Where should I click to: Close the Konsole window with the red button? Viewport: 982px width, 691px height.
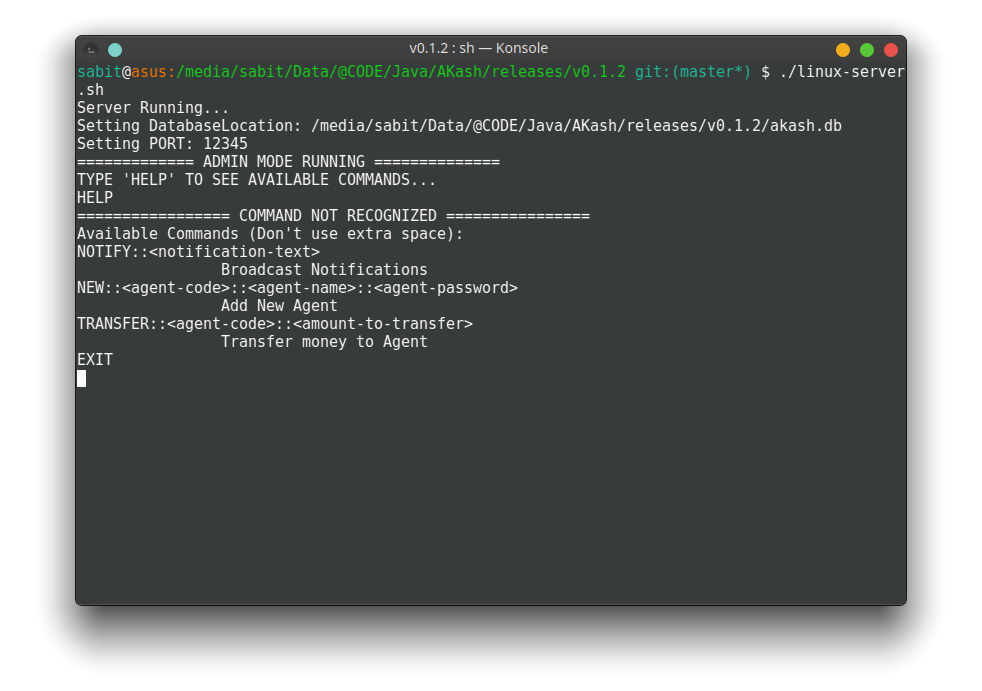point(891,49)
